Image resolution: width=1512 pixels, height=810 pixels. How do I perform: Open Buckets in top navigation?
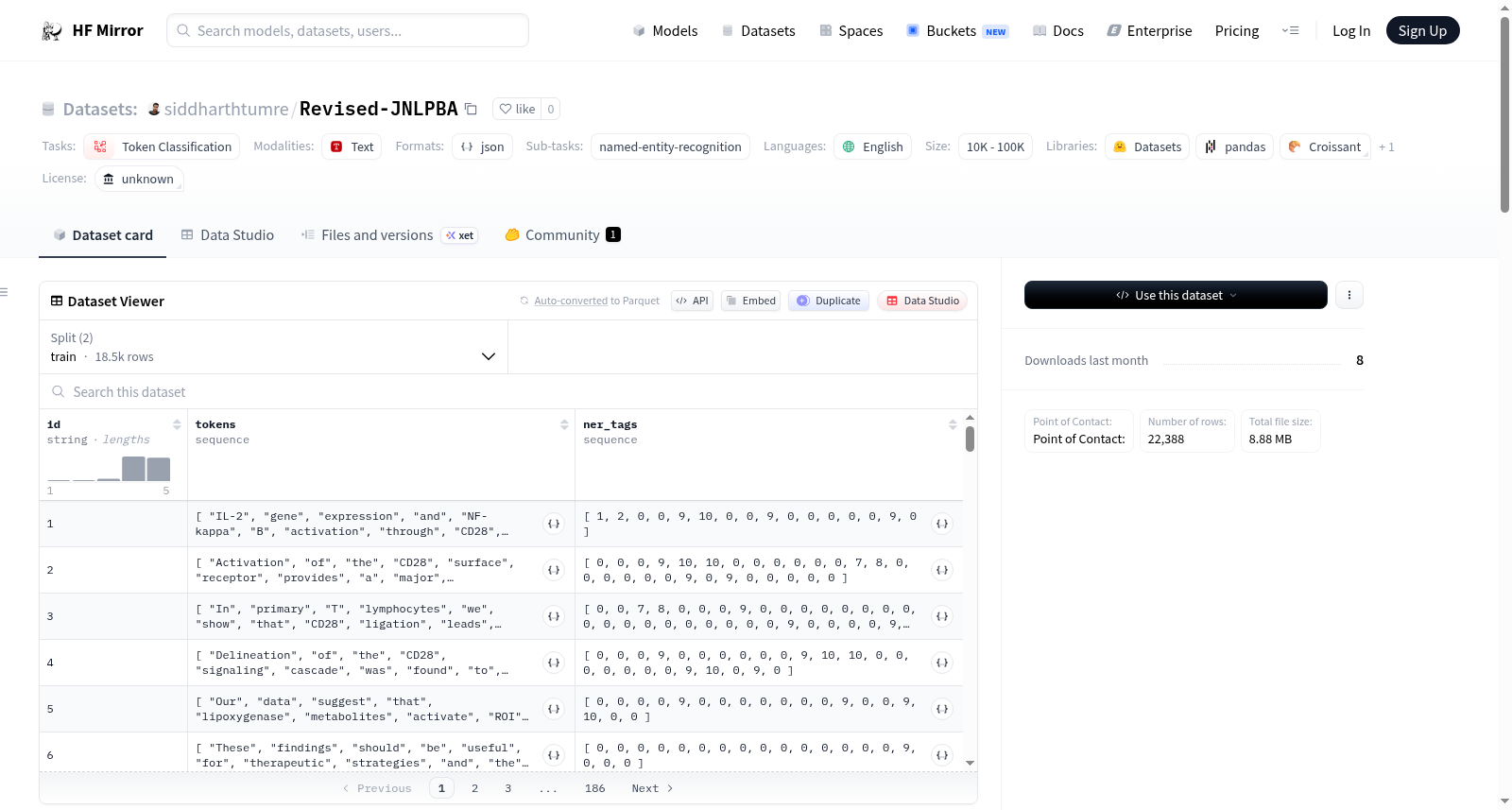click(957, 31)
